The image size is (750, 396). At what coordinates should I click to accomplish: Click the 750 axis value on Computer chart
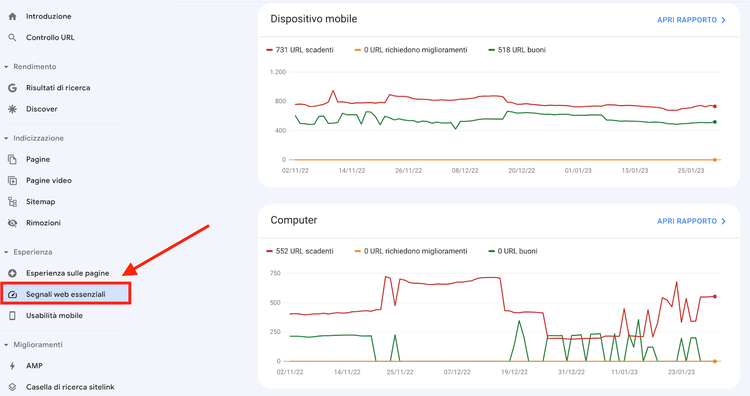tap(276, 274)
